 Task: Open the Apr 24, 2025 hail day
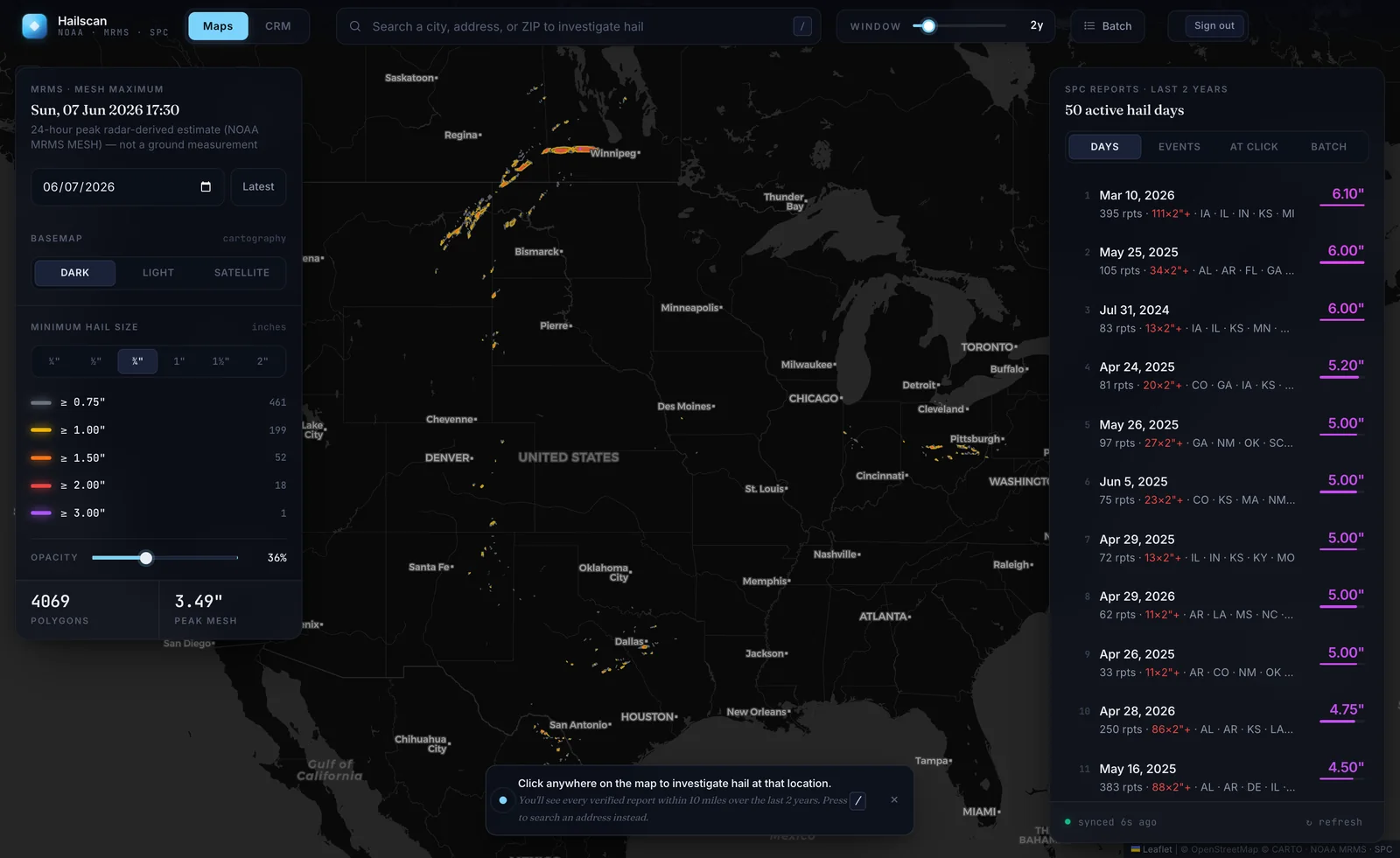1217,375
